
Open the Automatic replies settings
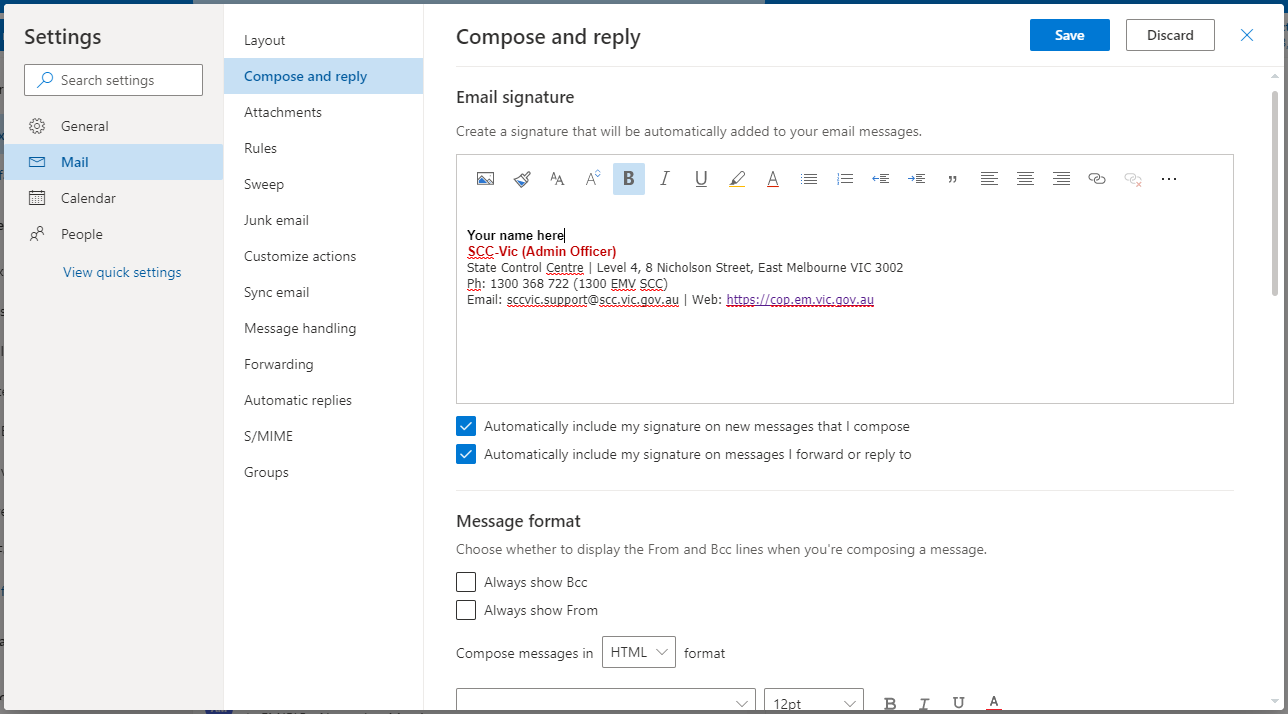pyautogui.click(x=298, y=400)
